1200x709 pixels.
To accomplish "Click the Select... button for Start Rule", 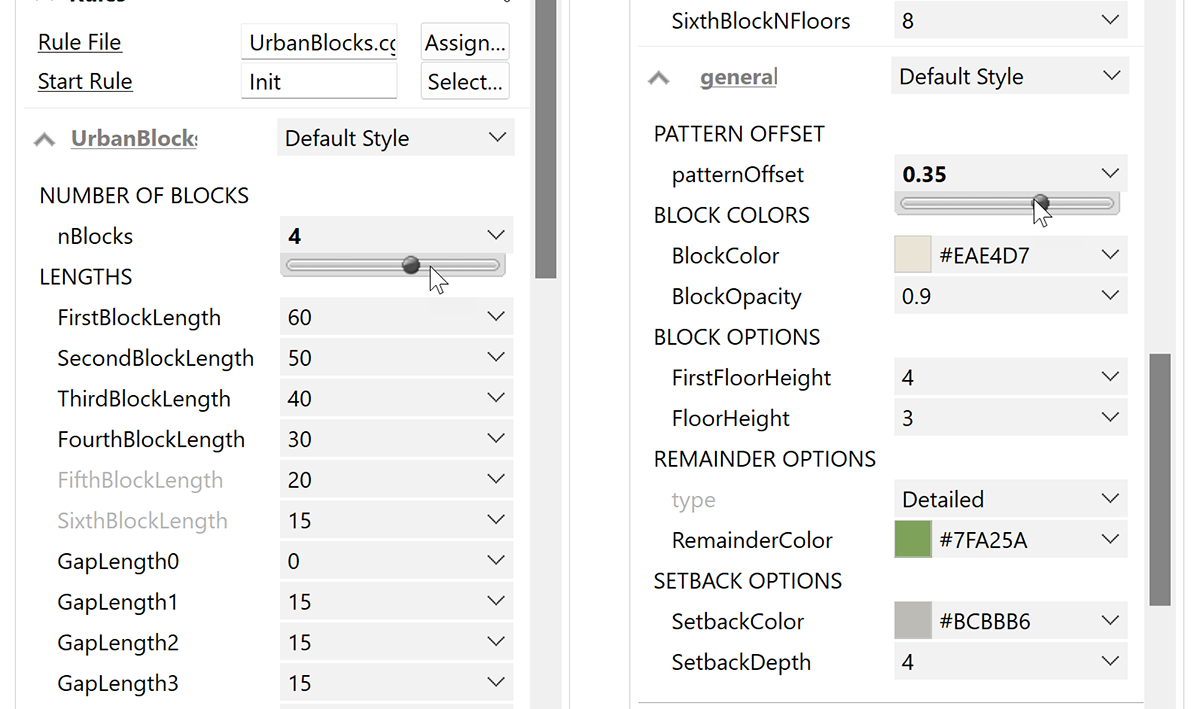I will pyautogui.click(x=464, y=81).
